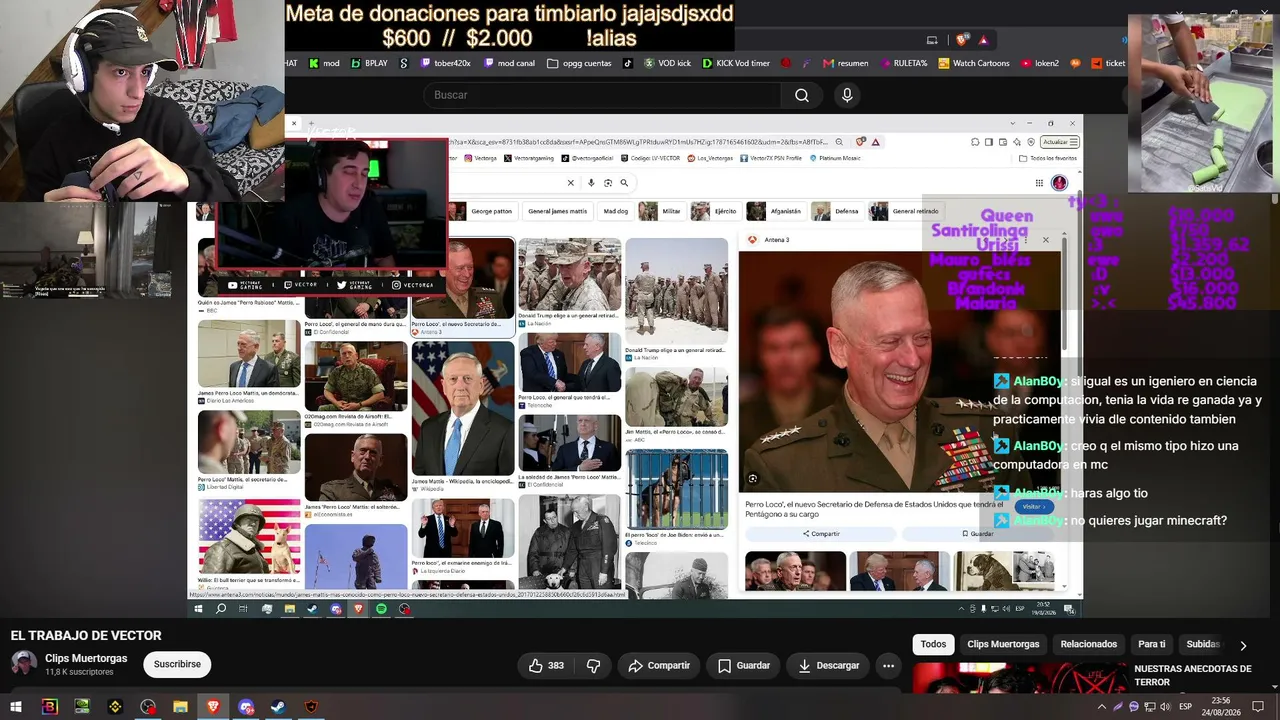The height and width of the screenshot is (720, 1280).
Task: Select the 'Subidas' filter chip
Action: tap(1203, 645)
